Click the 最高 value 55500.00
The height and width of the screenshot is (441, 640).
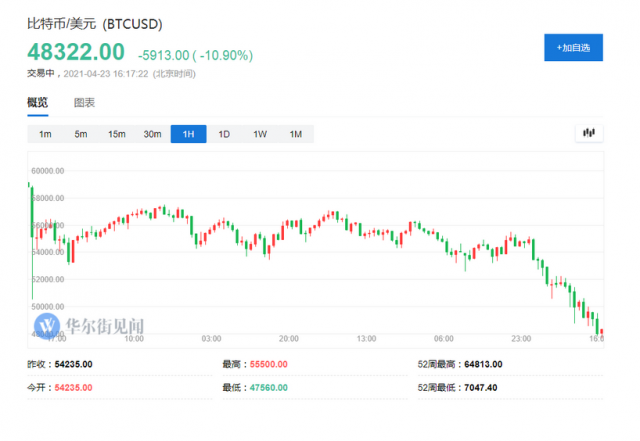(269, 364)
